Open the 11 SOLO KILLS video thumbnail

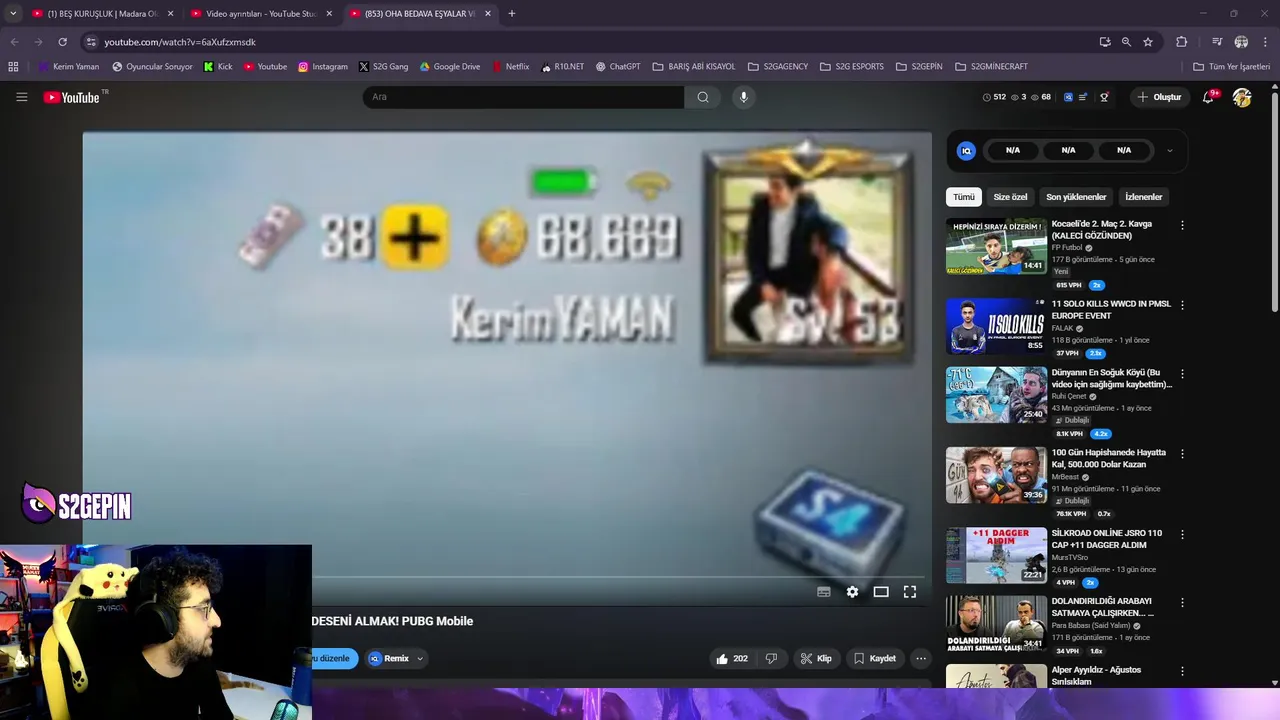[996, 326]
